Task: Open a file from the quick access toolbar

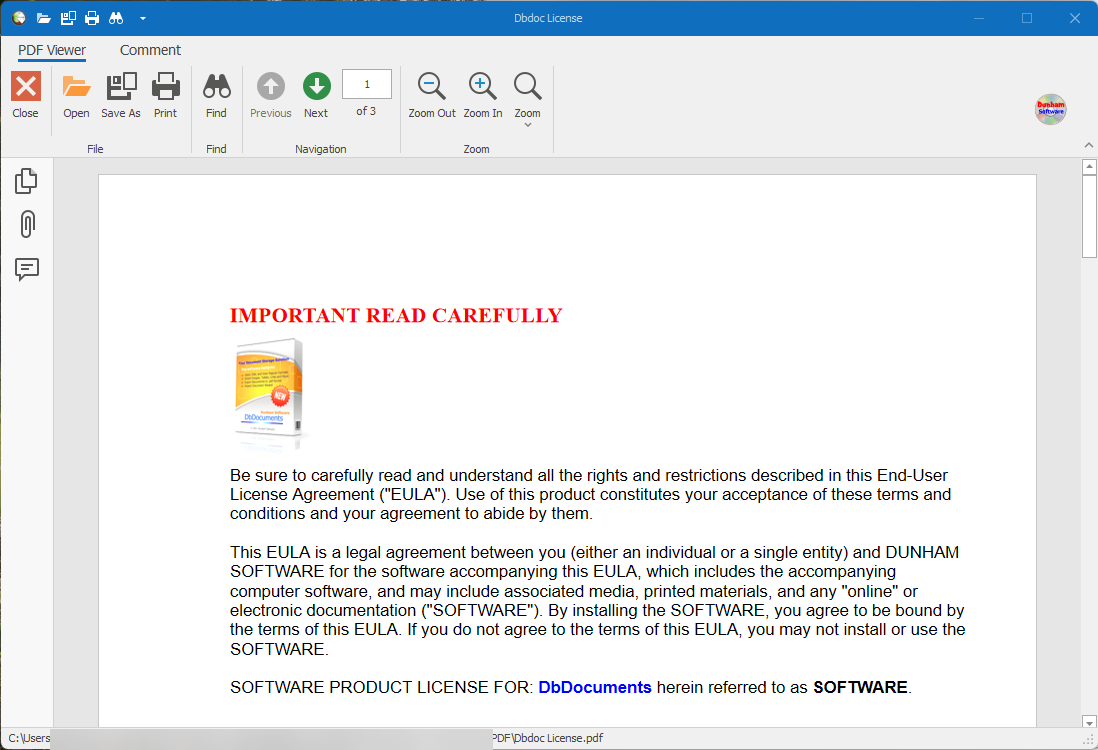Action: pos(43,17)
